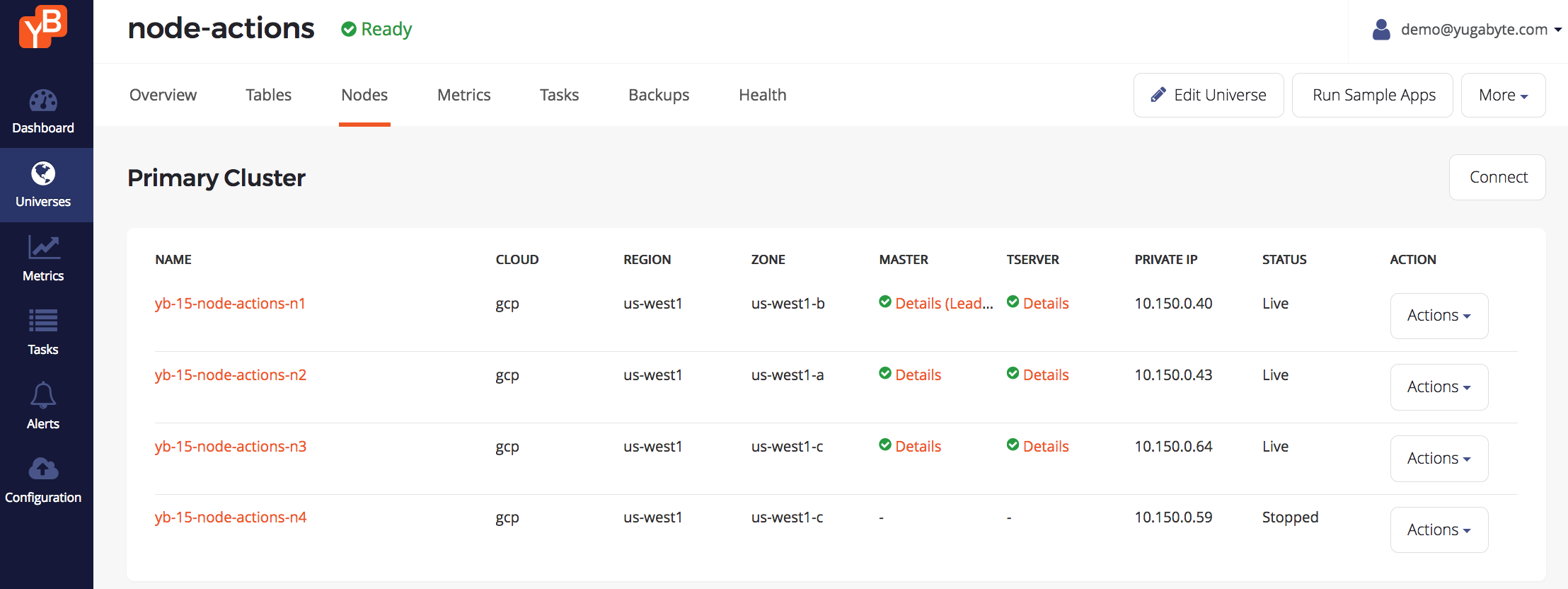This screenshot has height=589, width=1568.
Task: Click private IP 10.150.0.40
Action: coord(1173,304)
